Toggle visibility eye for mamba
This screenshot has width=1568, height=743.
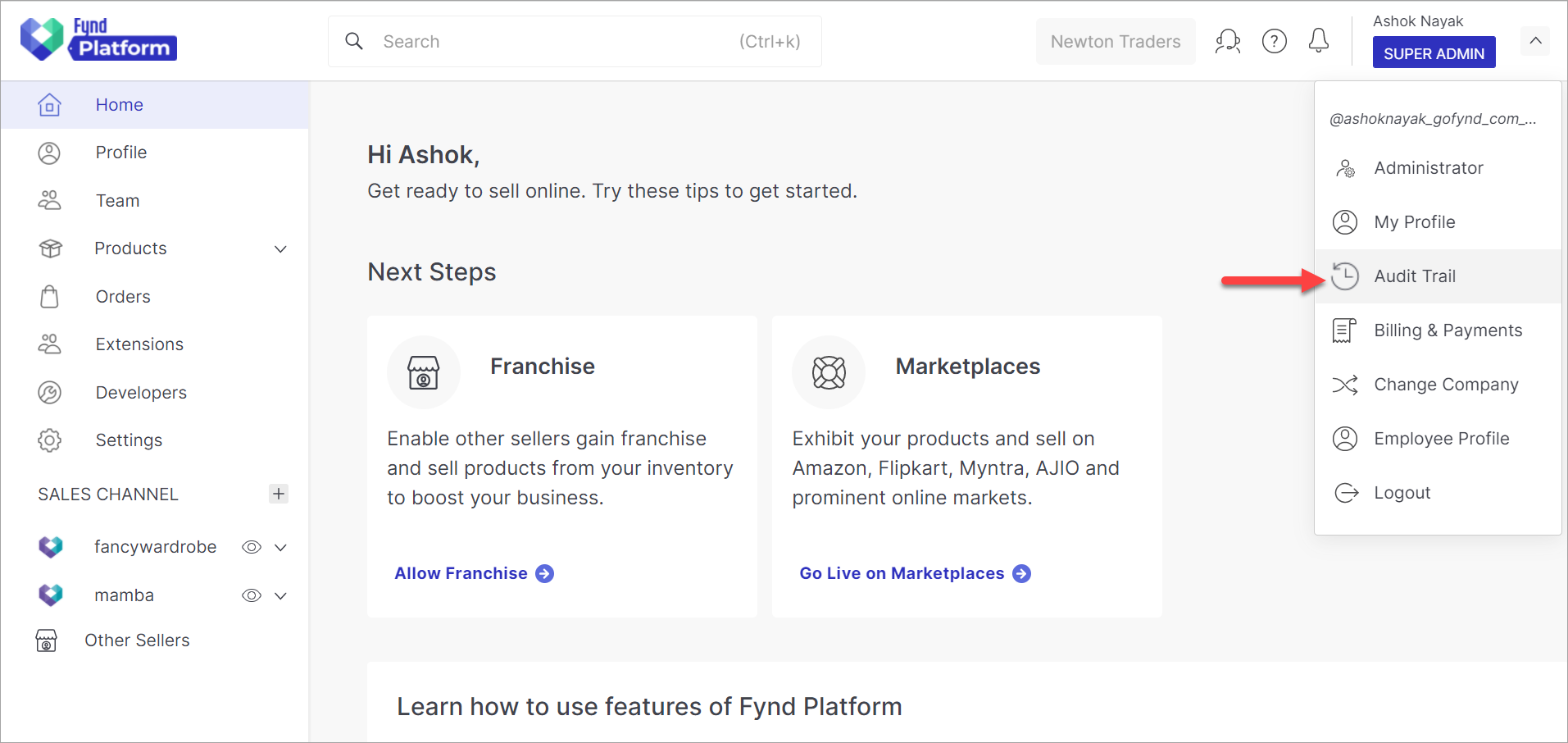click(252, 595)
